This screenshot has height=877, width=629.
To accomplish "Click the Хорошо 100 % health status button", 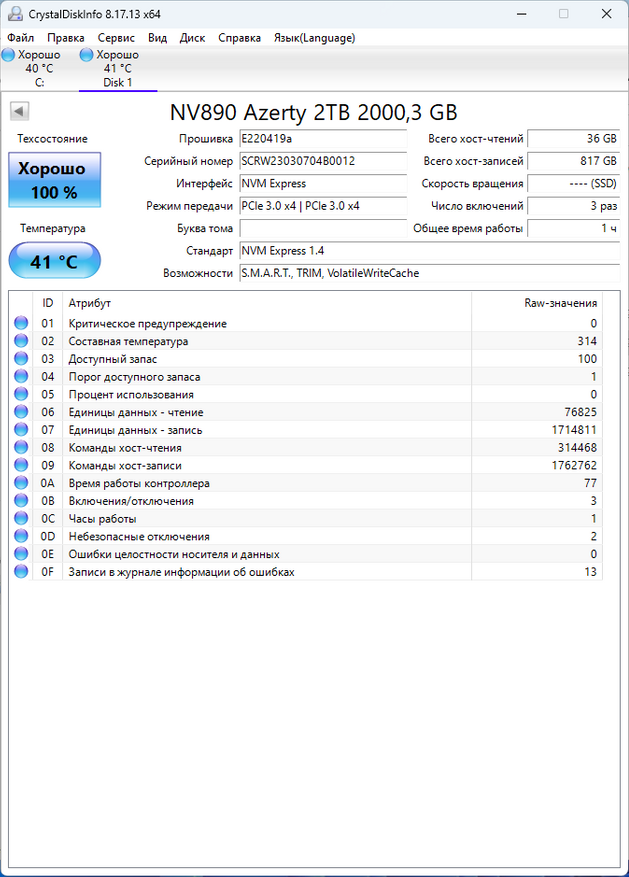I will (55, 180).
